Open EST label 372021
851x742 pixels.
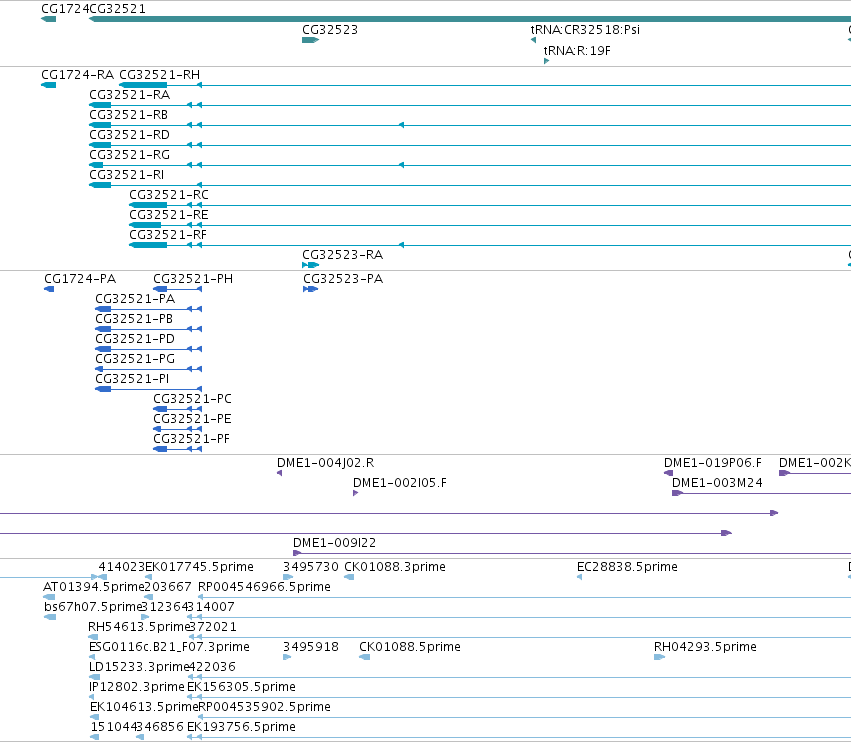click(x=213, y=627)
